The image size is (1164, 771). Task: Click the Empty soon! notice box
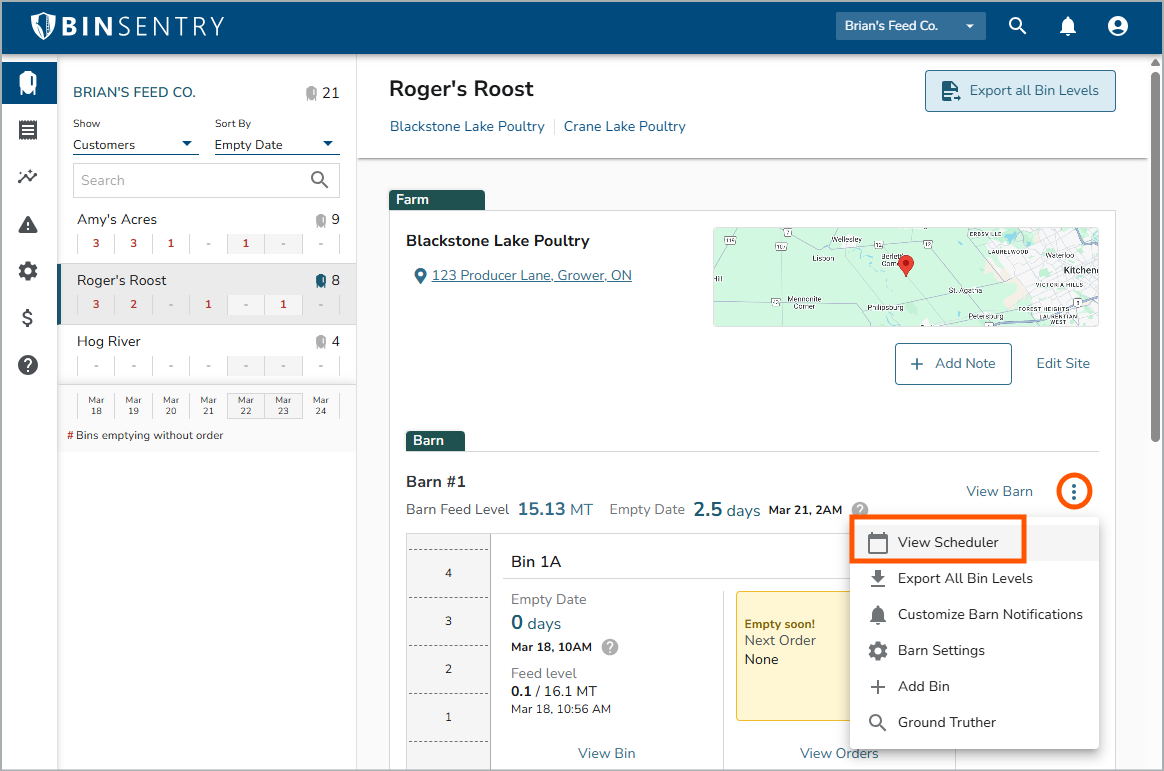coord(793,656)
